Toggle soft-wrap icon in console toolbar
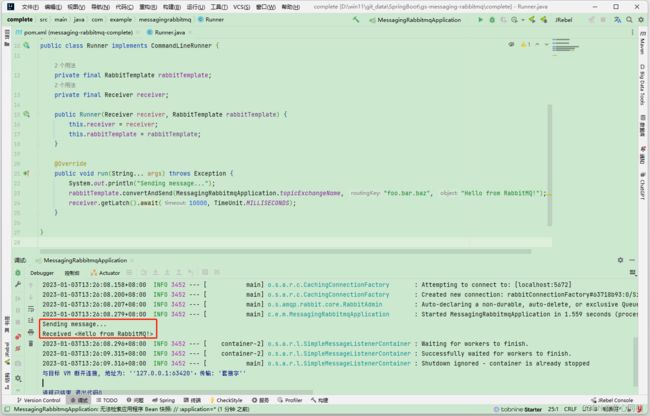The image size is (650, 416). click(31, 309)
